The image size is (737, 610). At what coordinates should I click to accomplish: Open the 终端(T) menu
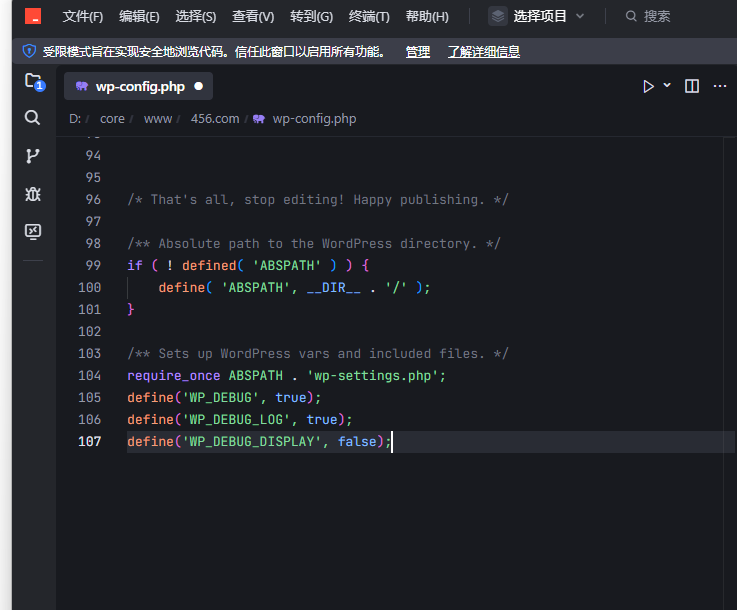(x=369, y=16)
